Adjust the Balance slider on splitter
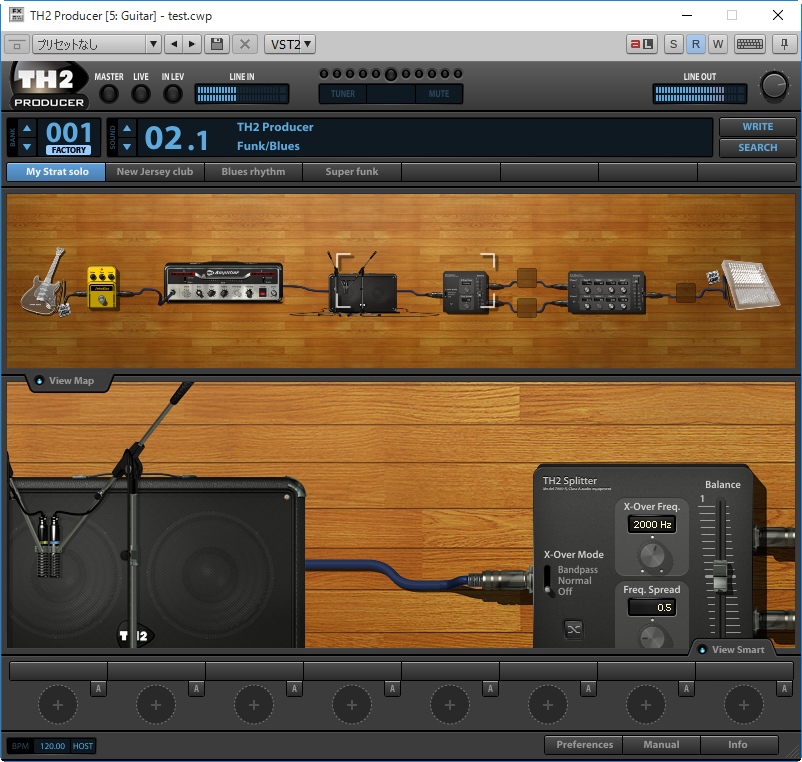 [x=720, y=577]
